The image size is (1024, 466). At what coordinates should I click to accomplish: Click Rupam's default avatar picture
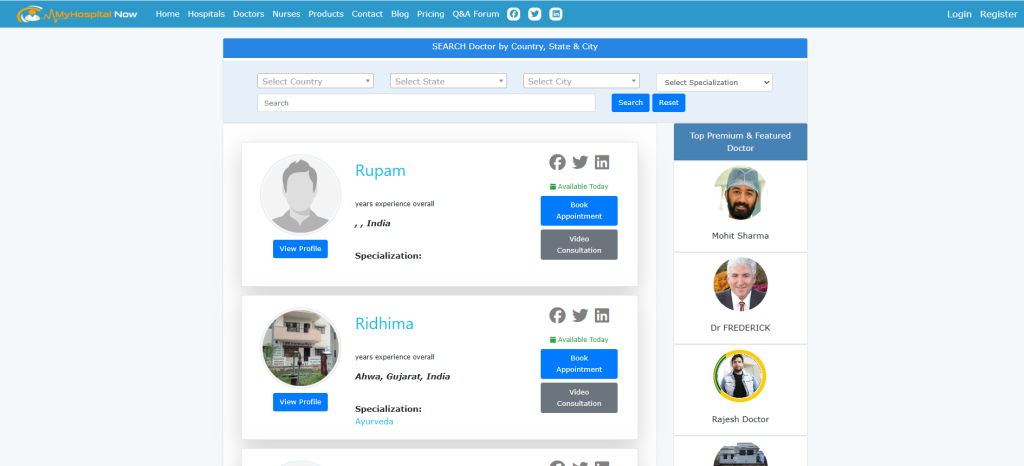pos(300,194)
